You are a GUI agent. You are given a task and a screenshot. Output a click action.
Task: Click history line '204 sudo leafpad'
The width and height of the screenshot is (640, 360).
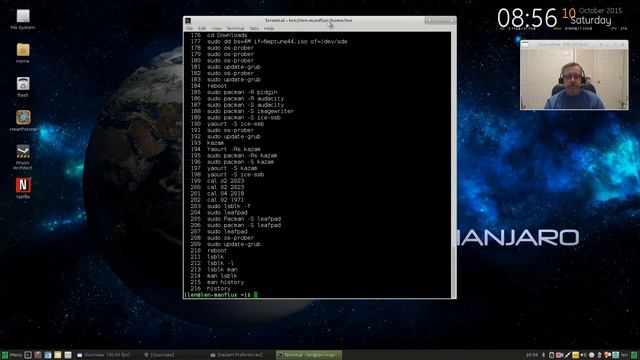click(x=219, y=213)
